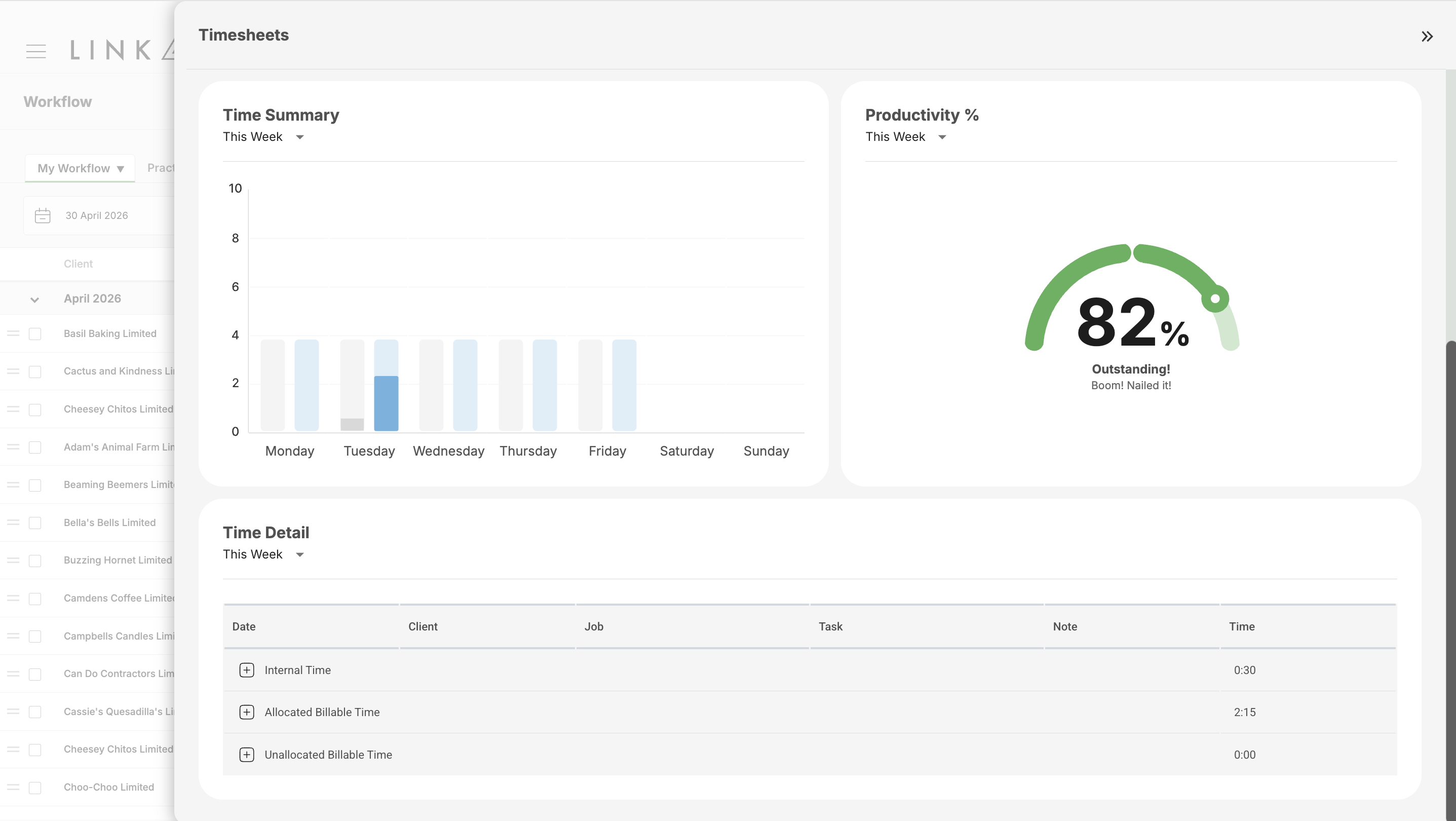Sort by the Client column header

(x=423, y=626)
